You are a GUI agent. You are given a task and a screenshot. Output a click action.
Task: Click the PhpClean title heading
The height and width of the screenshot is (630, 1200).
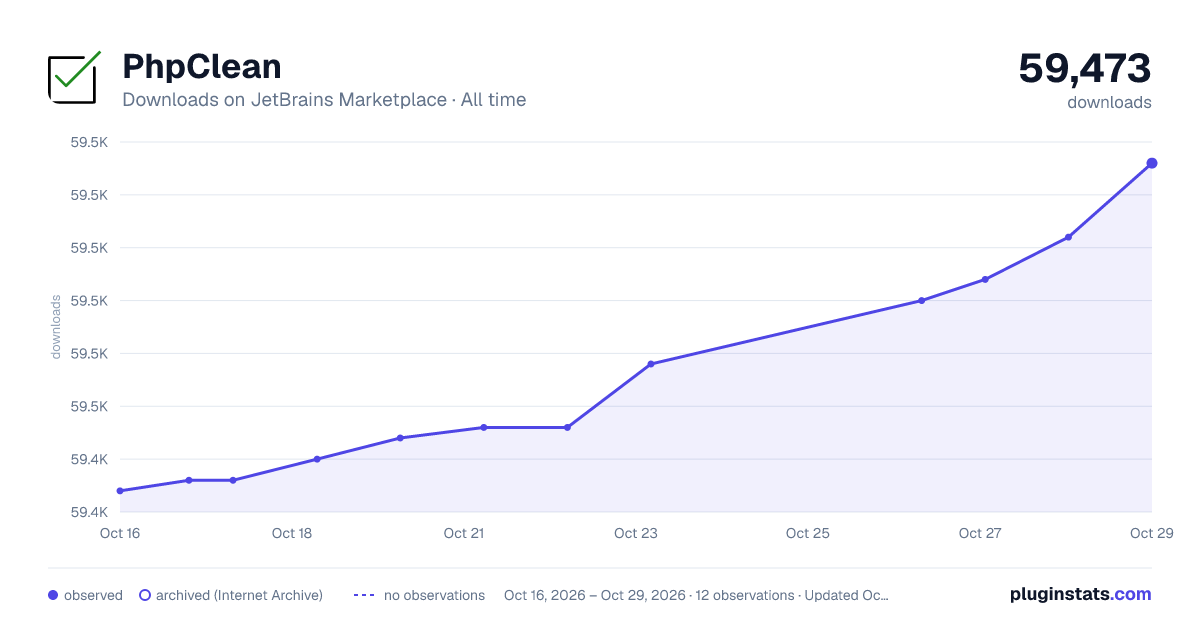[x=202, y=66]
